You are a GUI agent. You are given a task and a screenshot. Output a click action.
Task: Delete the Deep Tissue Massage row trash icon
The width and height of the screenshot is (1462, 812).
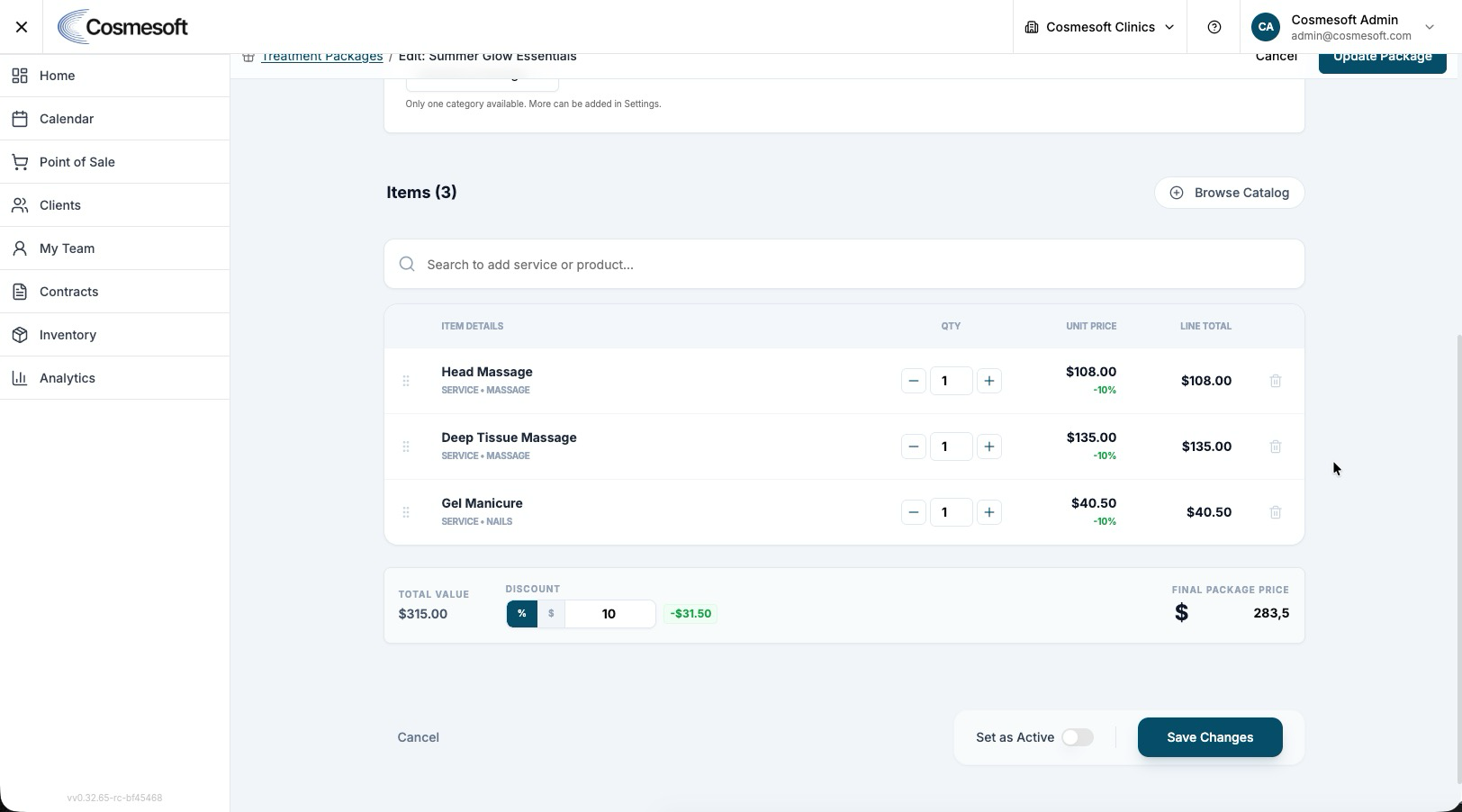(x=1276, y=447)
